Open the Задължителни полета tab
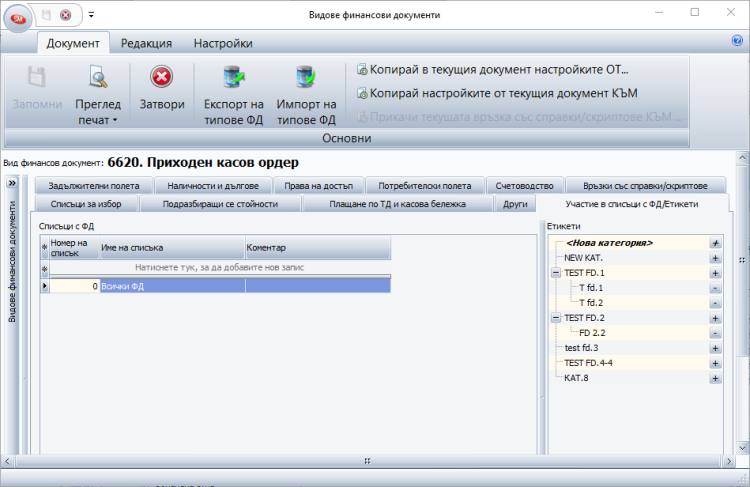750x487 pixels. tap(94, 186)
